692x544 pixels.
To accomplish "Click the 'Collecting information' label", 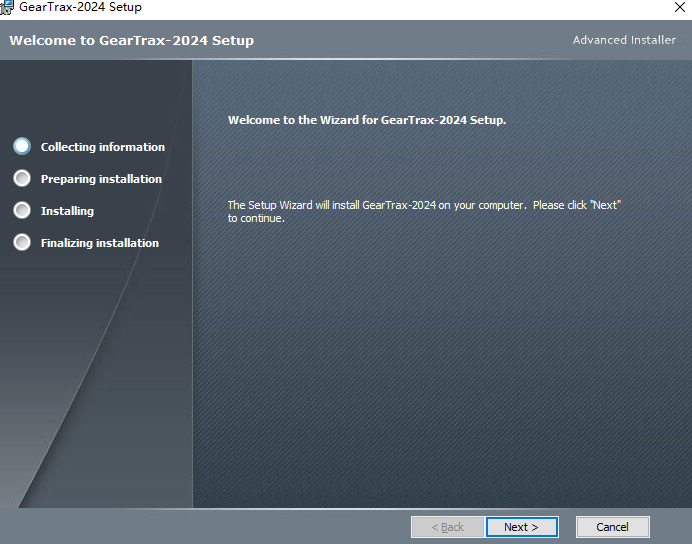I will [x=103, y=147].
